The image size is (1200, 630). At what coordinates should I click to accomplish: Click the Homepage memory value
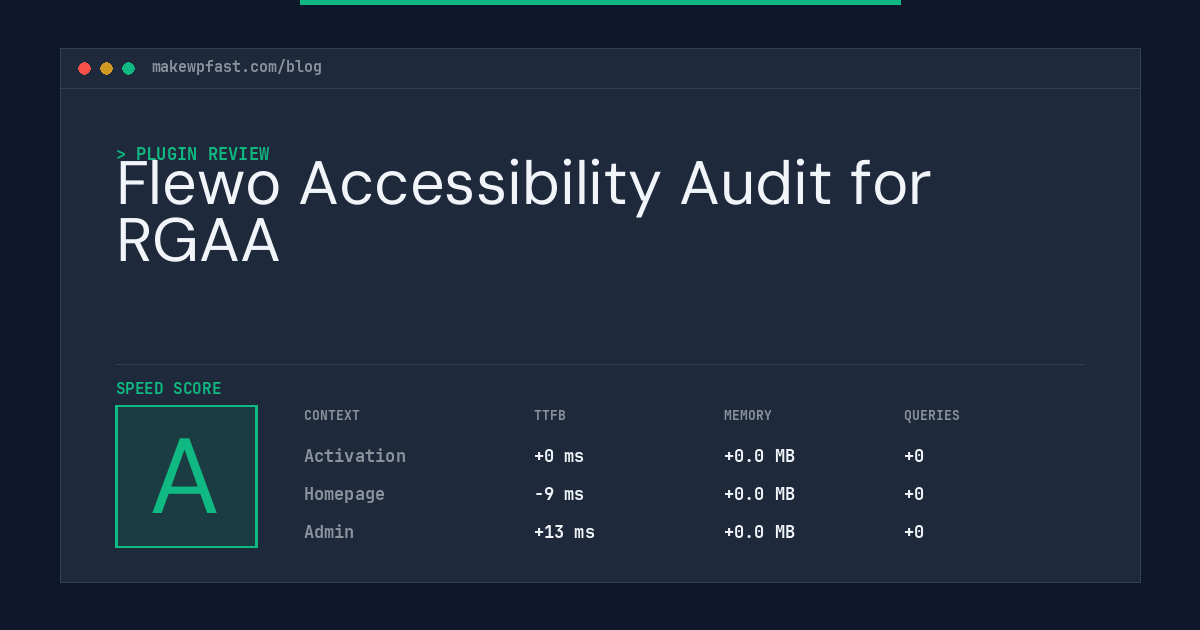(759, 494)
